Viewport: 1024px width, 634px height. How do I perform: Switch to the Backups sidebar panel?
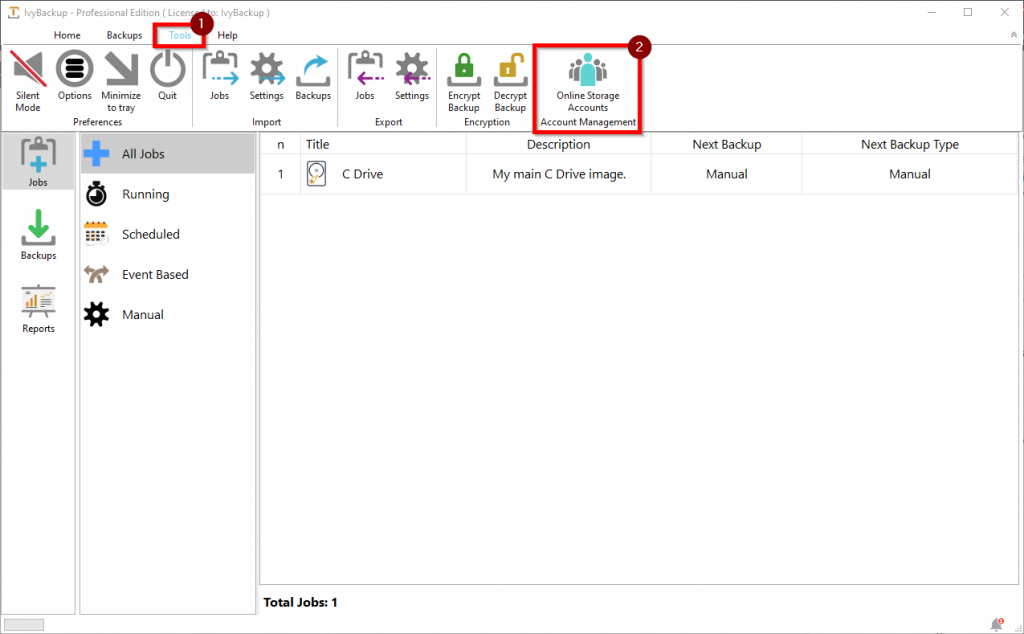[37, 234]
